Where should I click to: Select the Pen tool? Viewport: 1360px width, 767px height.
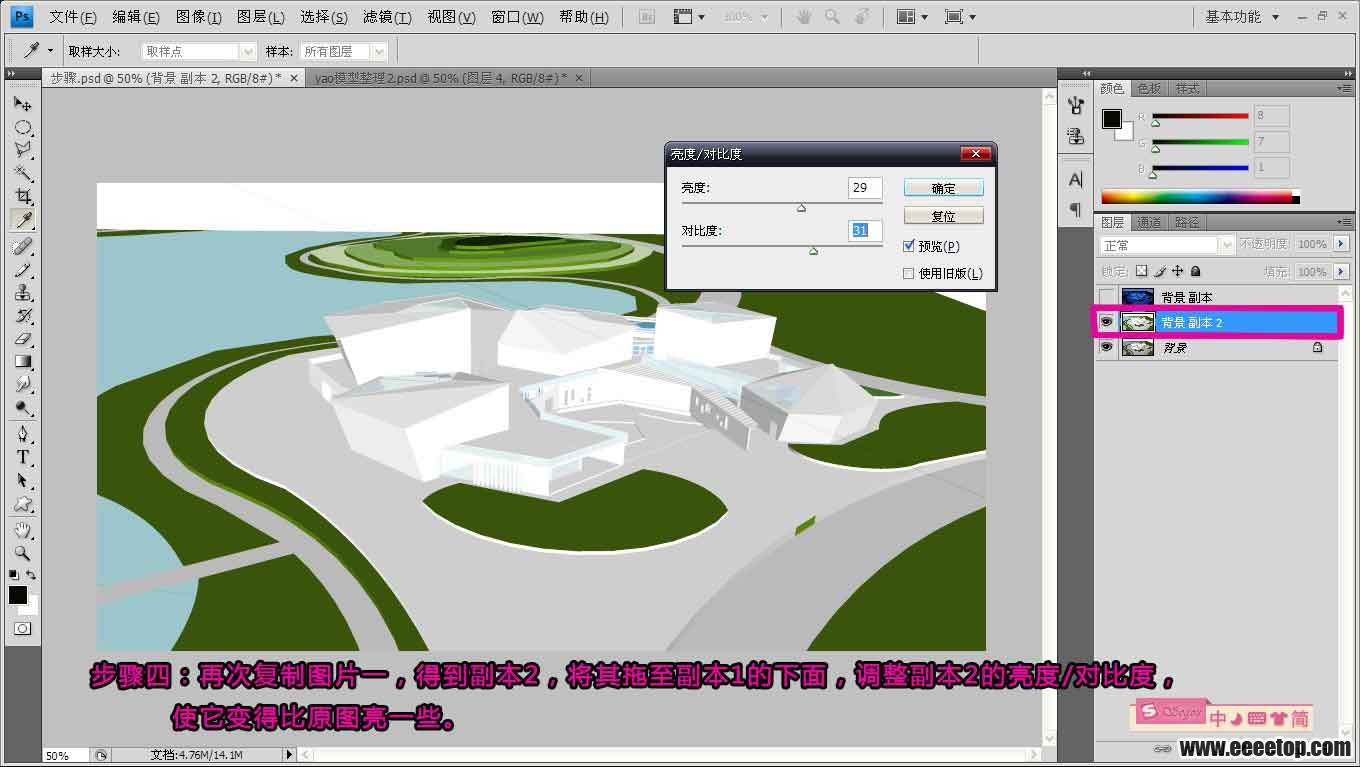22,434
